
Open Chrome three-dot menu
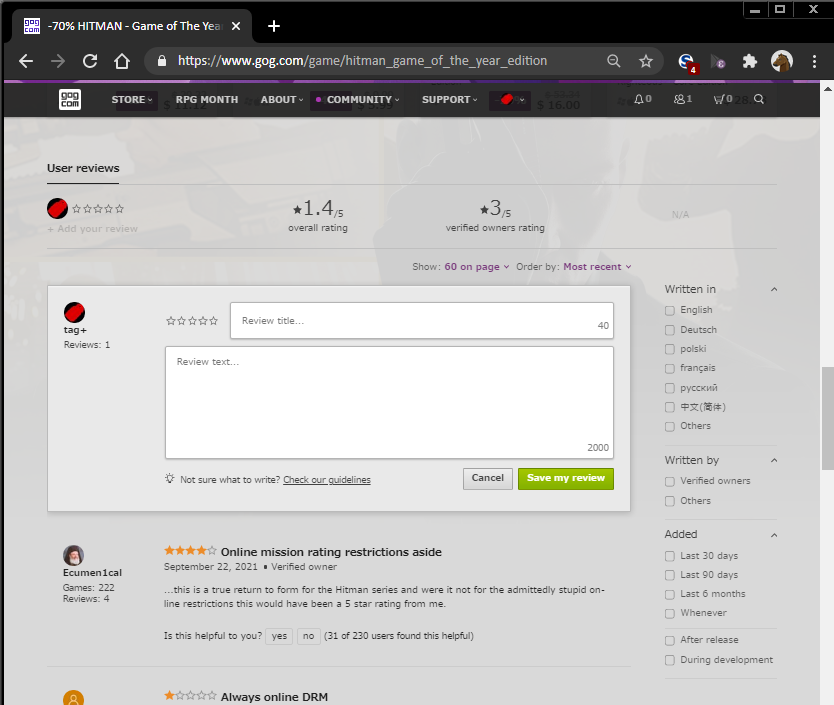[814, 61]
